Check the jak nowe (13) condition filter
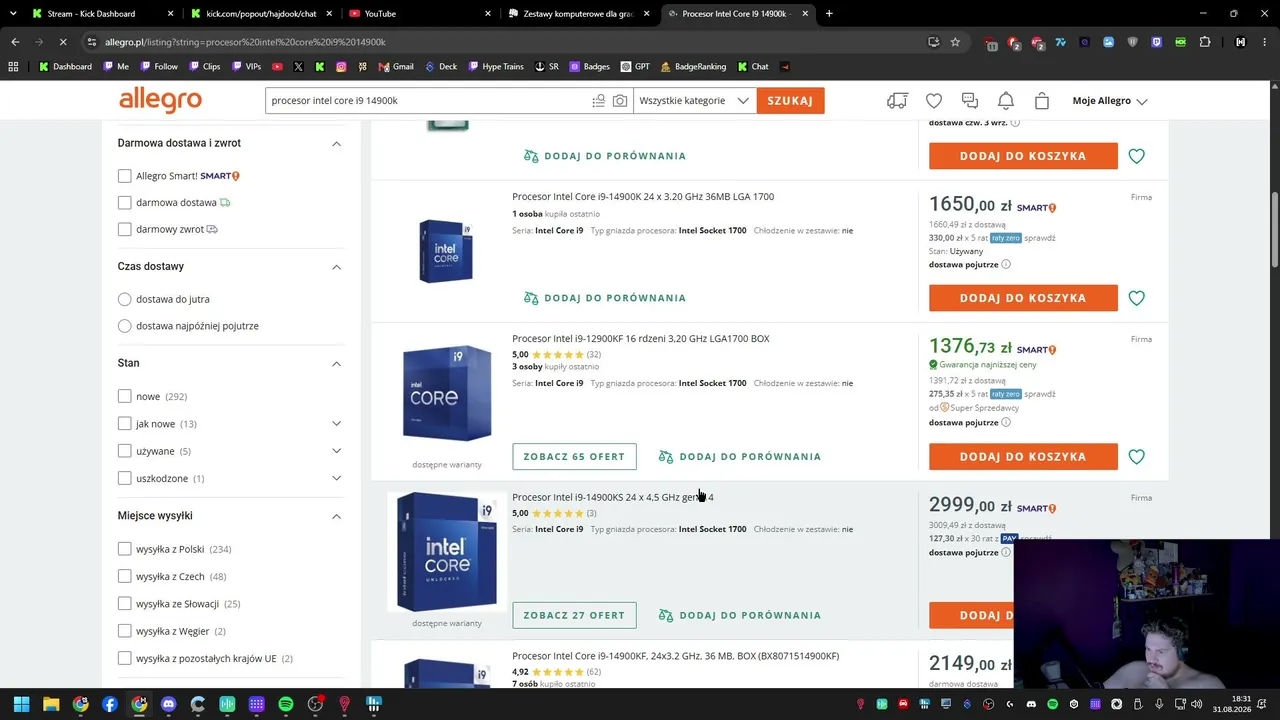Image resolution: width=1280 pixels, height=720 pixels. (124, 424)
